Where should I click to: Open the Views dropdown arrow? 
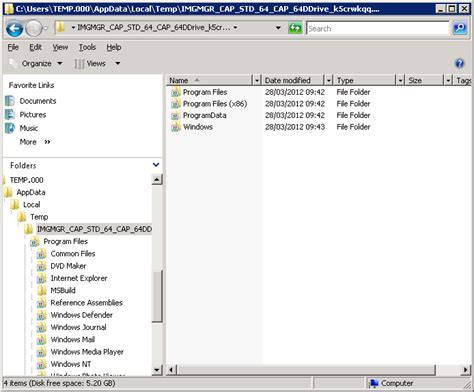118,63
